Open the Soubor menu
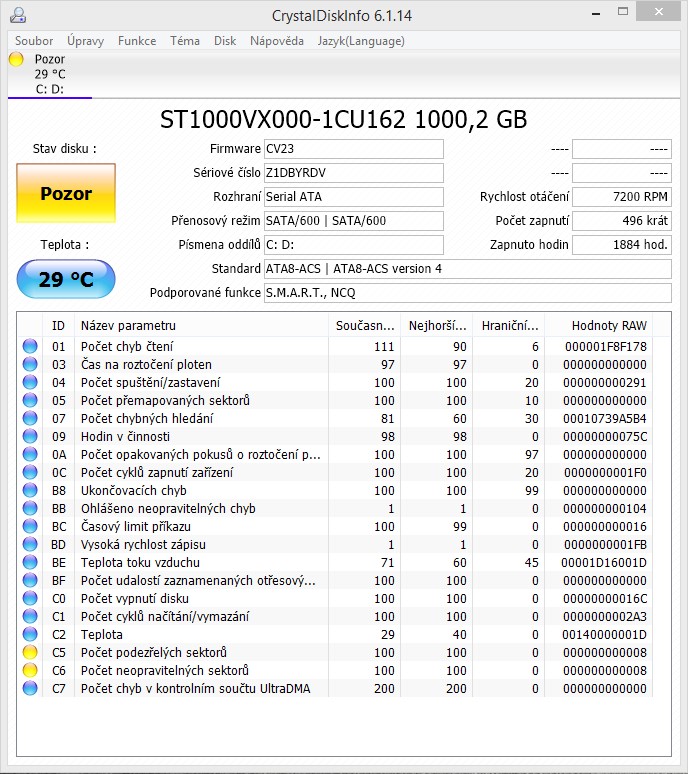This screenshot has width=688, height=774. point(34,41)
